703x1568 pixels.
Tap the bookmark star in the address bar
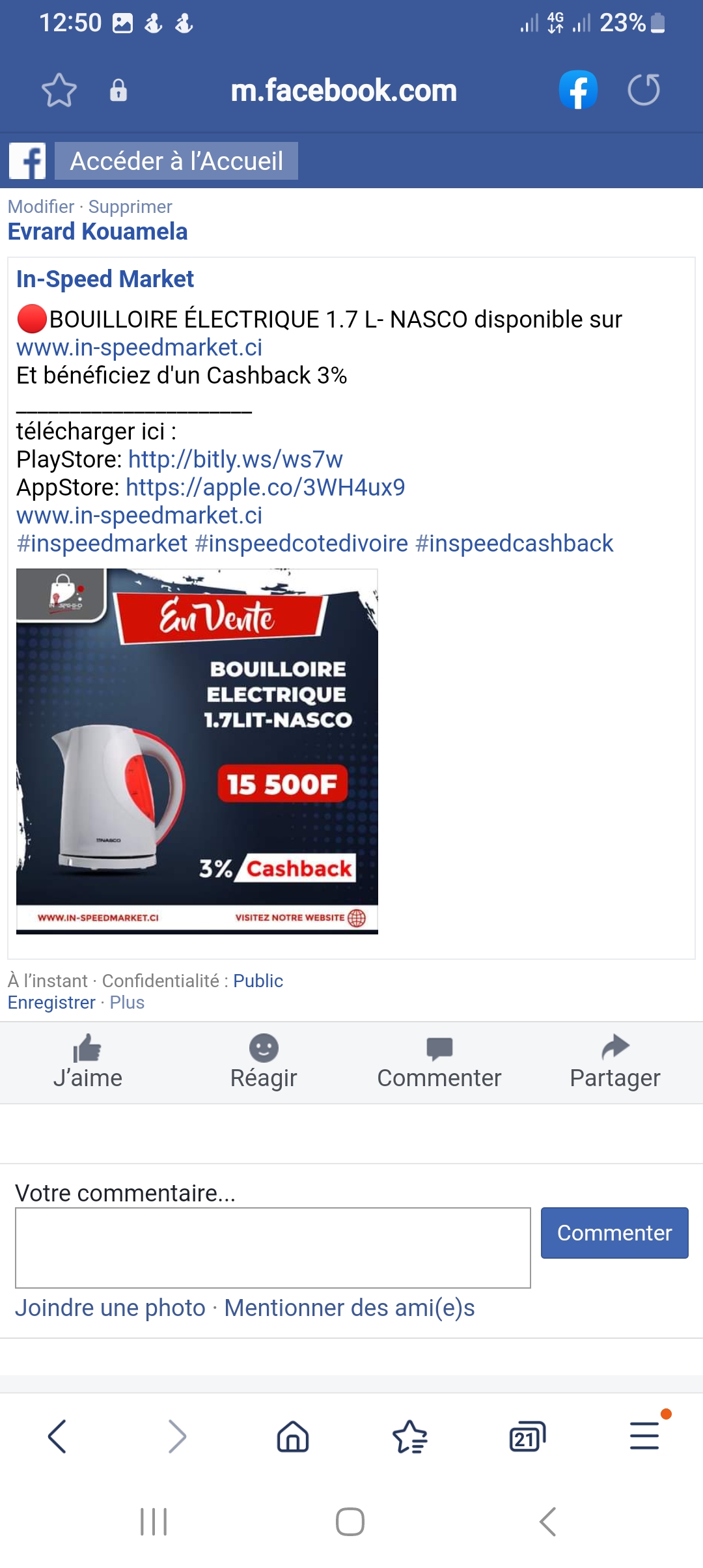coord(59,90)
